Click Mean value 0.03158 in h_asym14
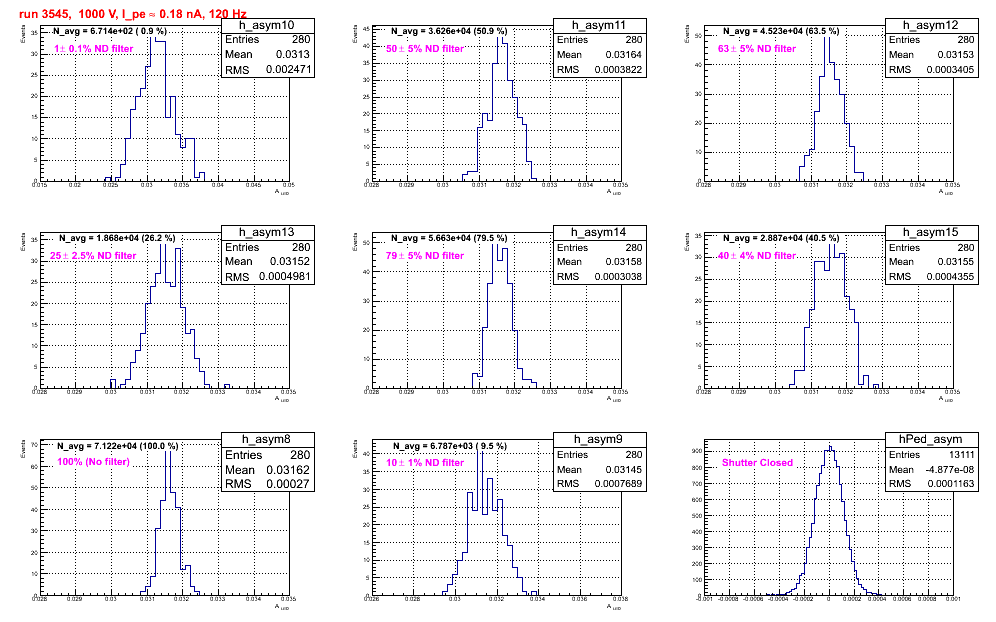This screenshot has width=996, height=622. (623, 261)
